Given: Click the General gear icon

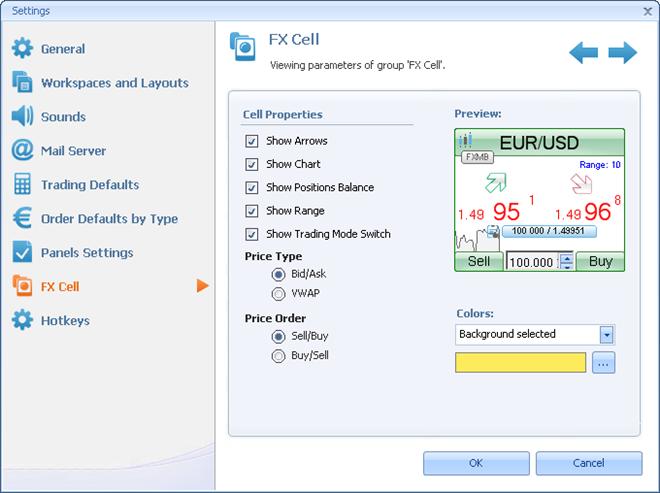Looking at the screenshot, I should (x=22, y=48).
